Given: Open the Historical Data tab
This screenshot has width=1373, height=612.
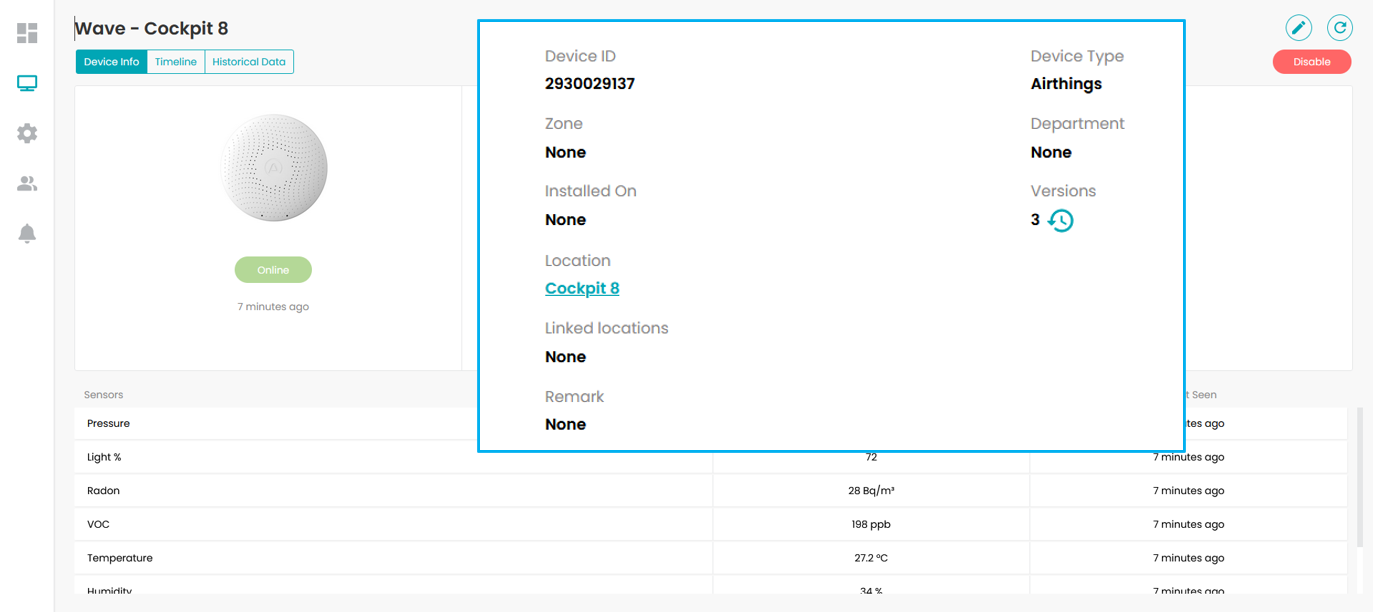Looking at the screenshot, I should tap(249, 62).
